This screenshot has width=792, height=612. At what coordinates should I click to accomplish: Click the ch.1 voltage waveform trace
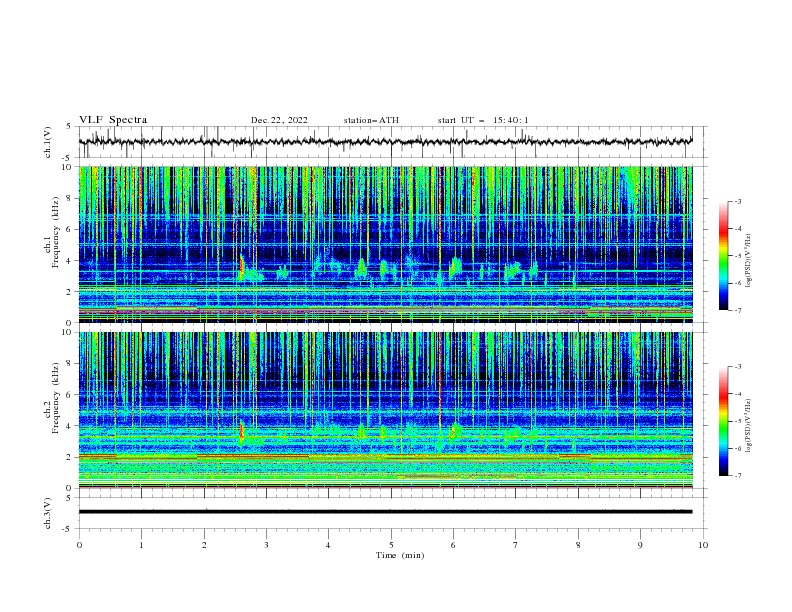385,142
